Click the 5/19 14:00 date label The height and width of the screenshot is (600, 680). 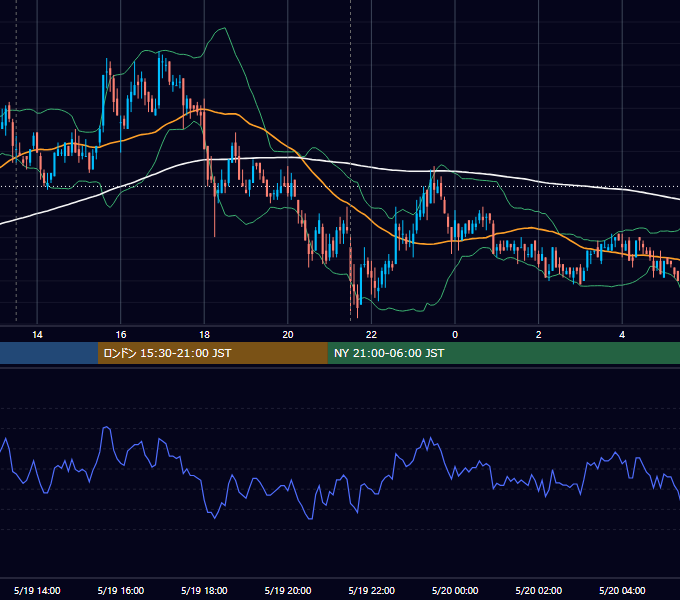(37, 590)
